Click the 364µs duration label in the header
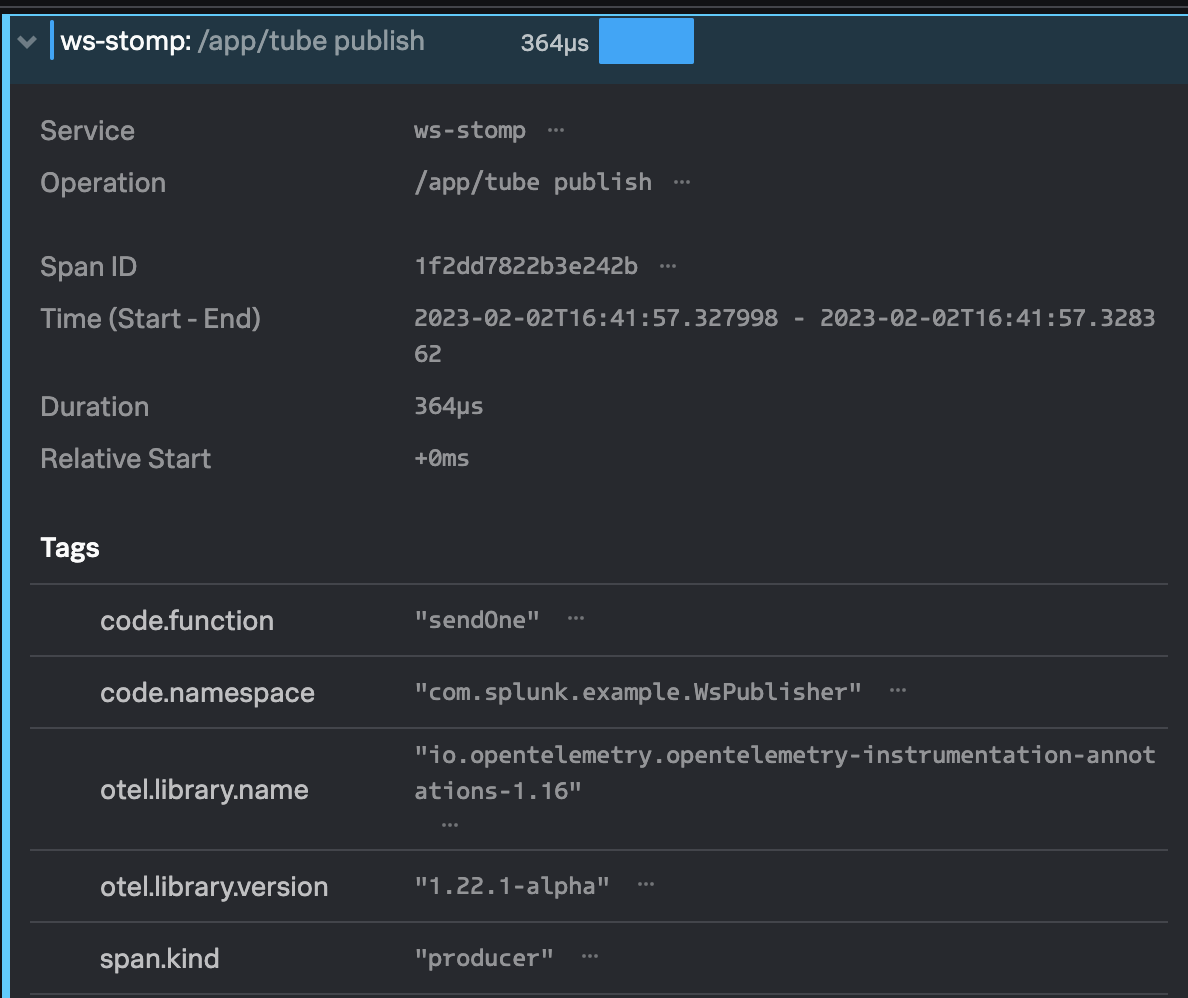 tap(554, 41)
